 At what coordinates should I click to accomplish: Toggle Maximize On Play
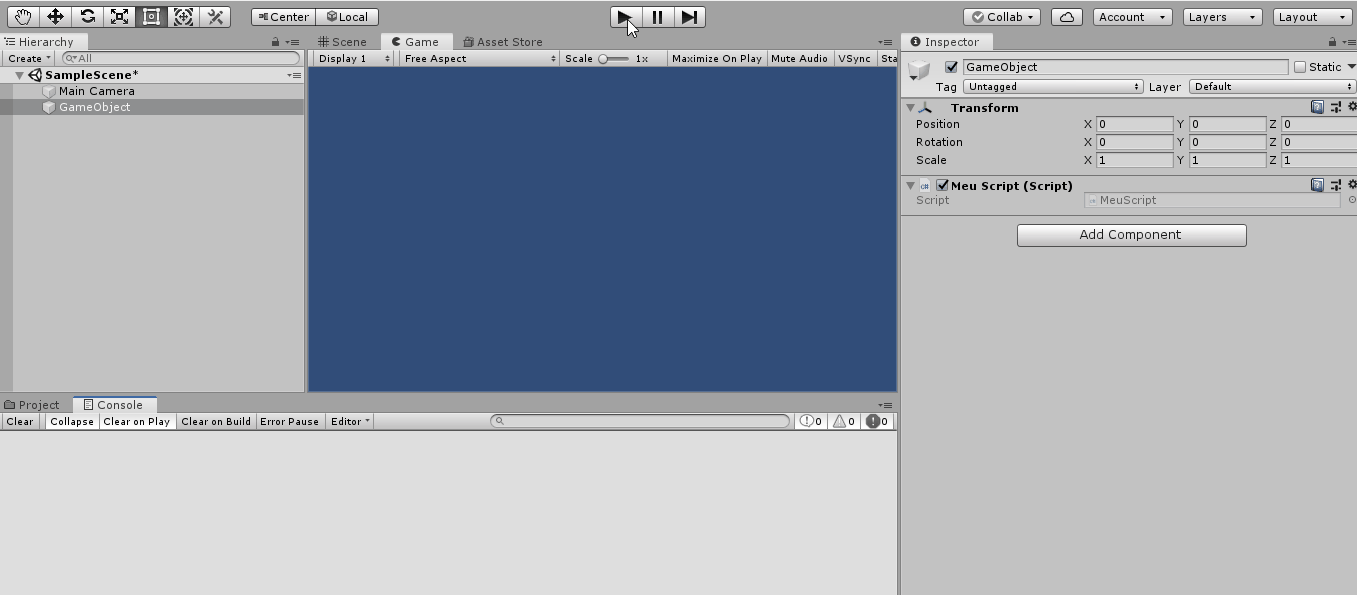click(x=716, y=58)
